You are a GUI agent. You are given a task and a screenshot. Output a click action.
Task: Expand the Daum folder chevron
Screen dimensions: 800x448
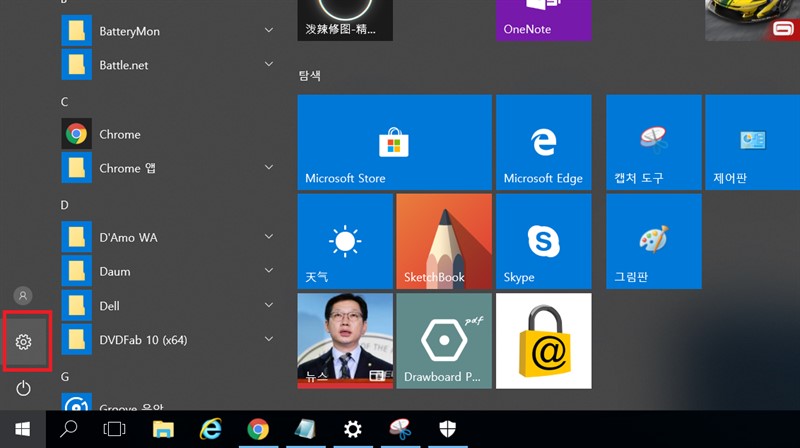(x=269, y=270)
